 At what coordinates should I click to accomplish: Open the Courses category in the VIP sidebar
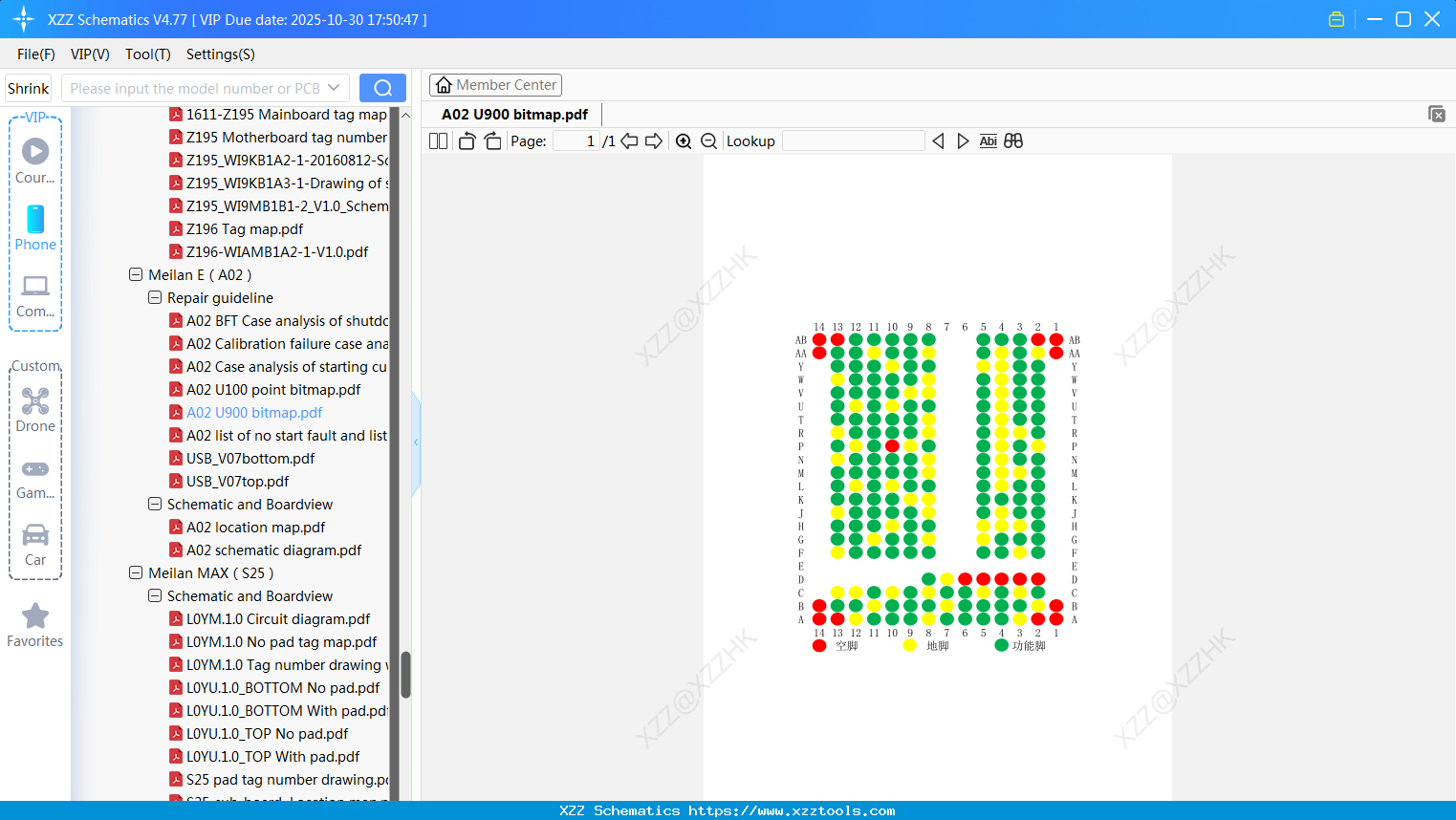(x=35, y=161)
